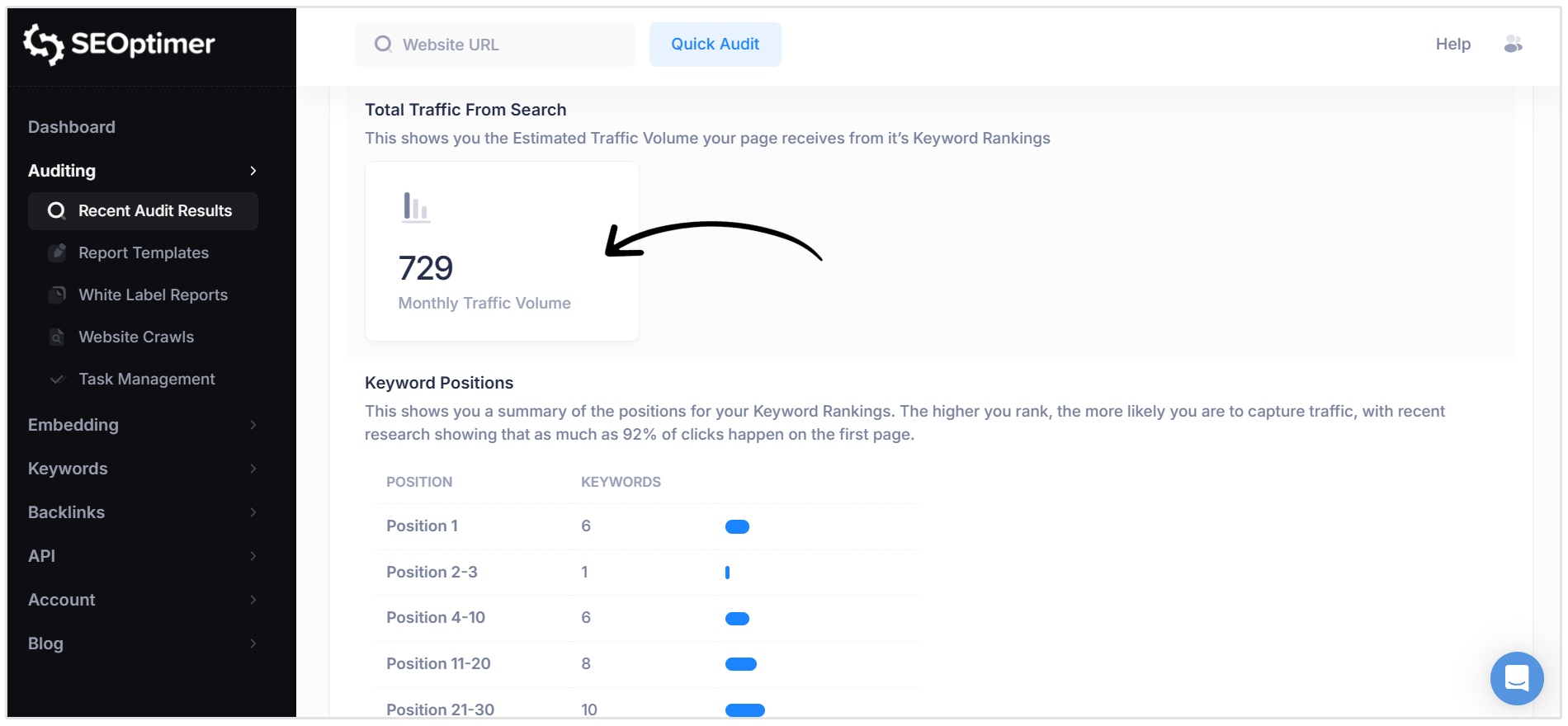The height and width of the screenshot is (726, 1568).
Task: Click the POSITION column header
Action: coord(419,482)
